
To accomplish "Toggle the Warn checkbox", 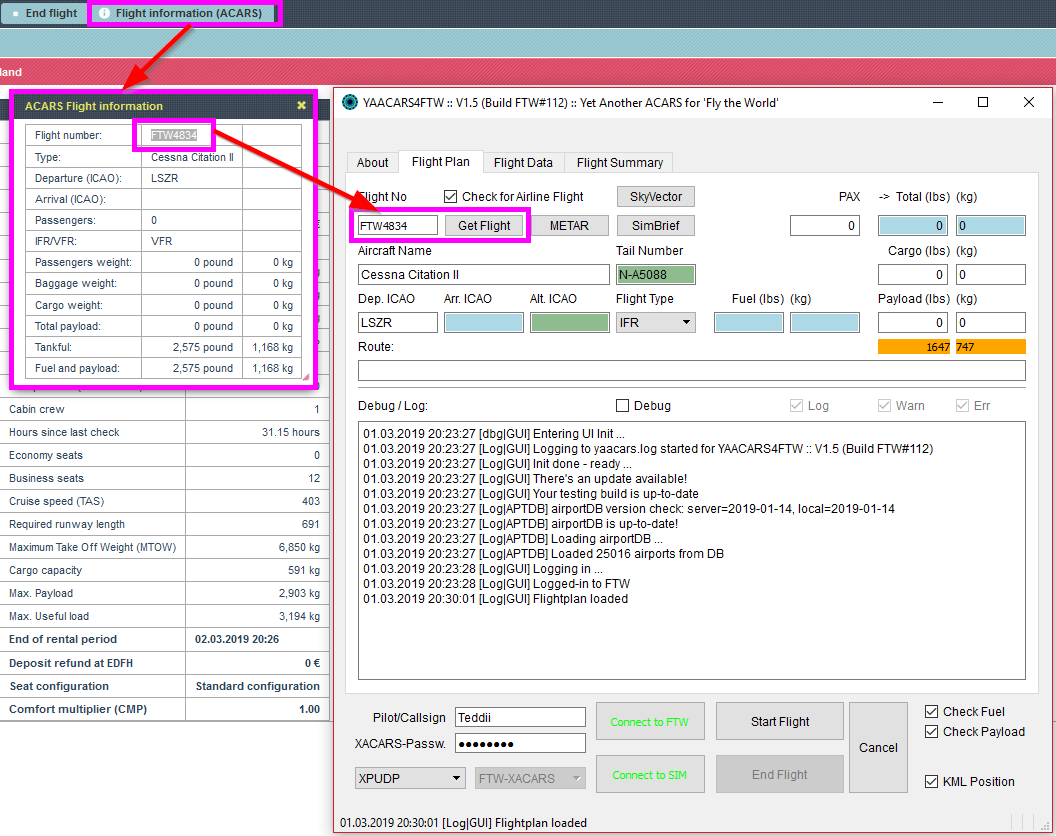I will [884, 406].
